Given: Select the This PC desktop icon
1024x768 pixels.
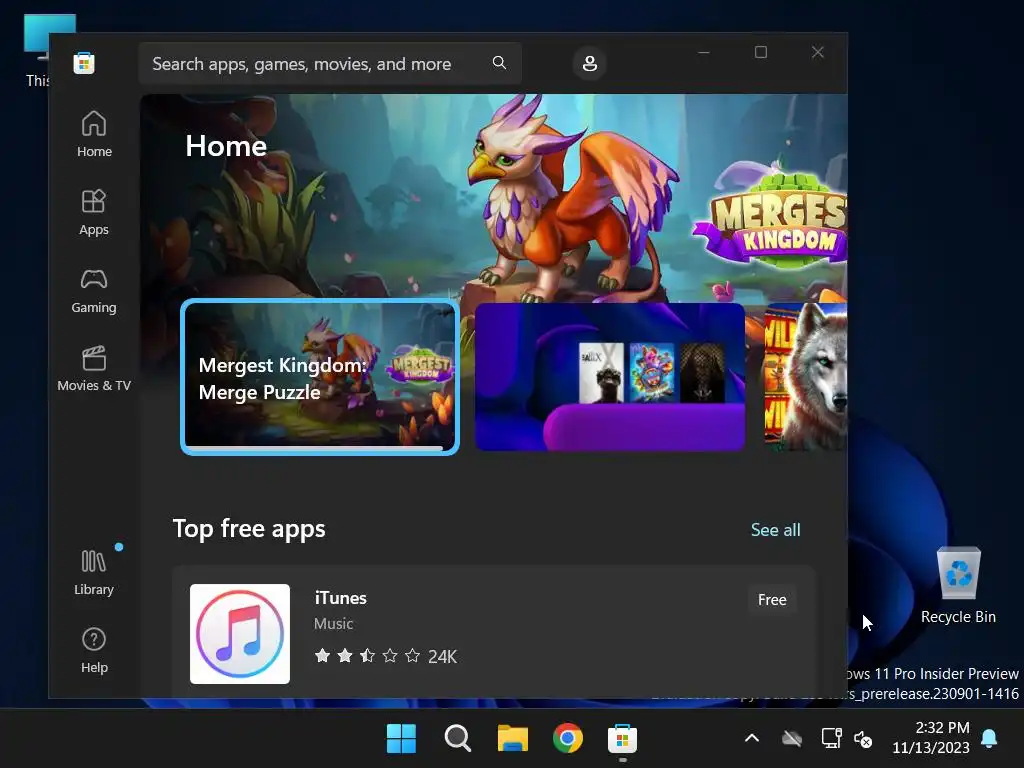Looking at the screenshot, I should click(x=37, y=51).
